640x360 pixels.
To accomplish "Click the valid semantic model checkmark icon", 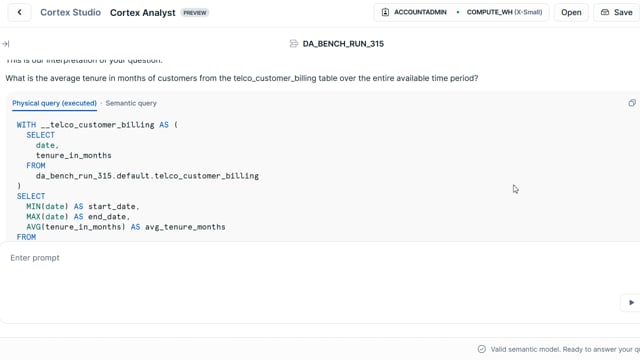I will coord(482,349).
